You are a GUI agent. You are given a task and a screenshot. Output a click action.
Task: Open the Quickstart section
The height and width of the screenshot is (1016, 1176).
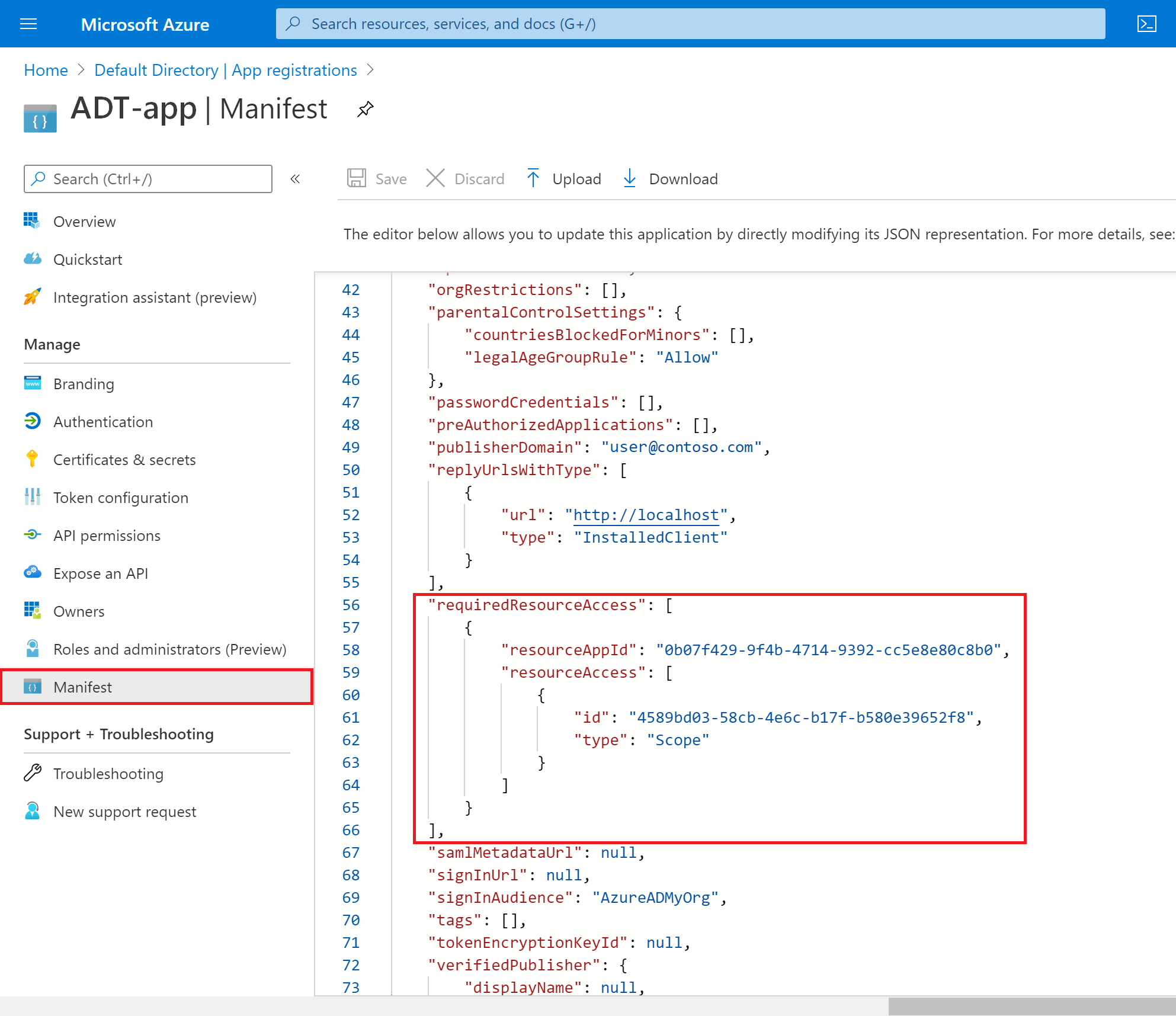[88, 259]
